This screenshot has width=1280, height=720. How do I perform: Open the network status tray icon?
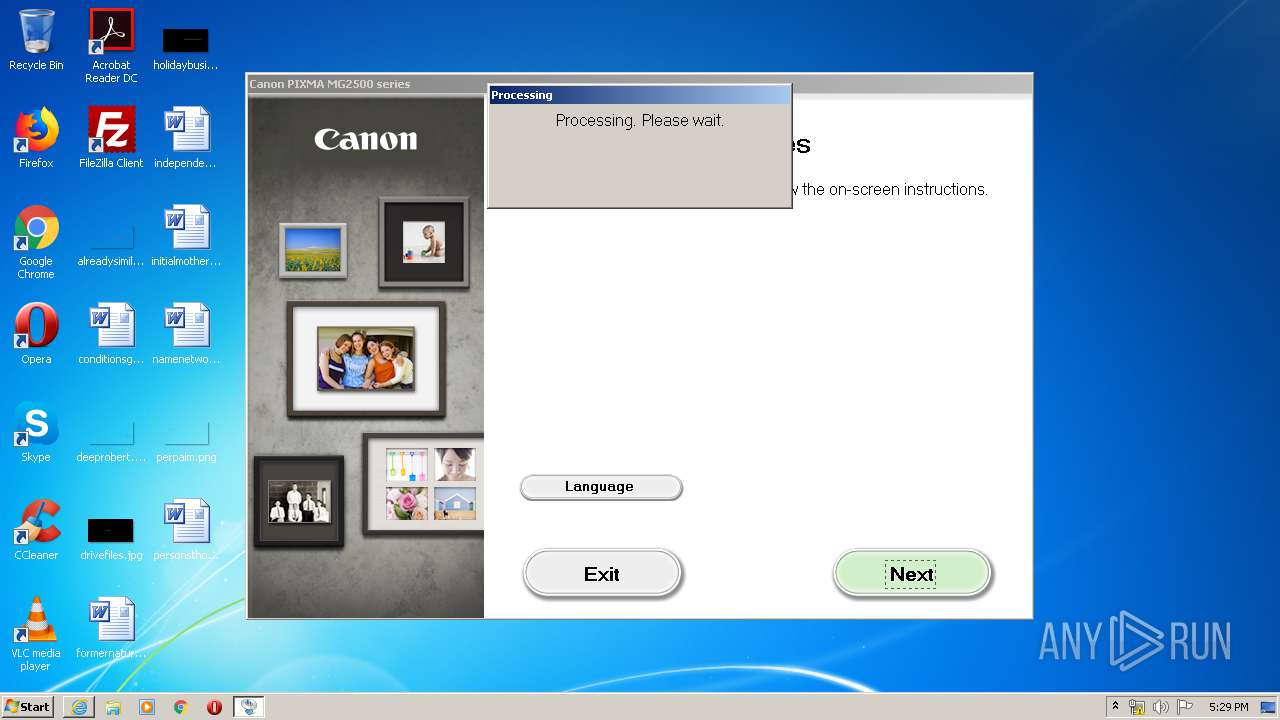[x=1137, y=707]
